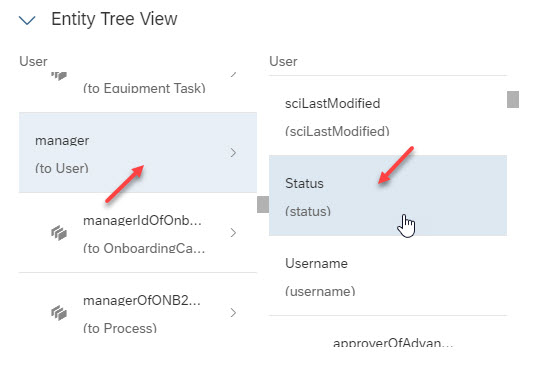The image size is (540, 365).
Task: Click the left User column header
Action: pyautogui.click(x=33, y=61)
